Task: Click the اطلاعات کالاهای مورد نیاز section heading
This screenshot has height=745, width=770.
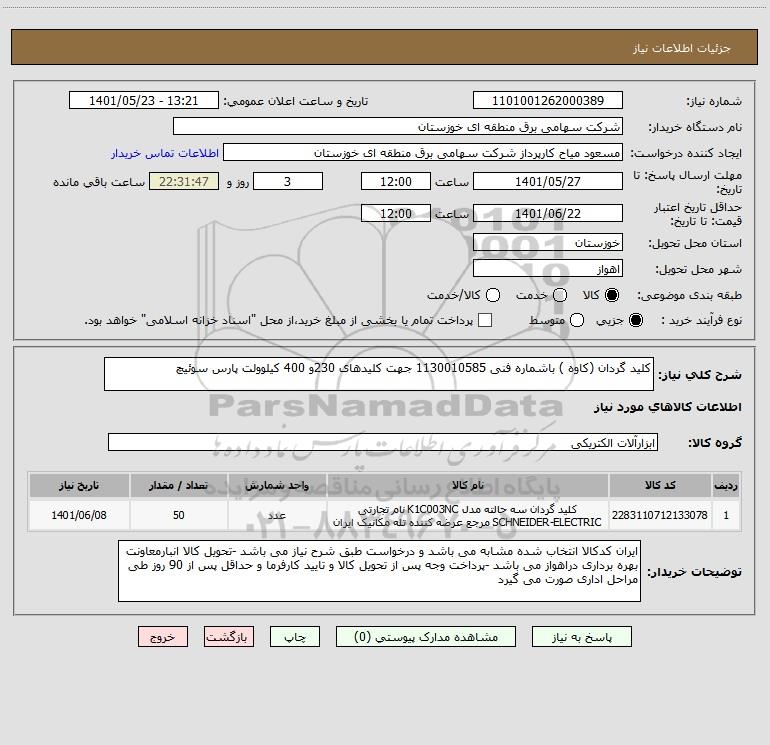Action: [x=667, y=407]
